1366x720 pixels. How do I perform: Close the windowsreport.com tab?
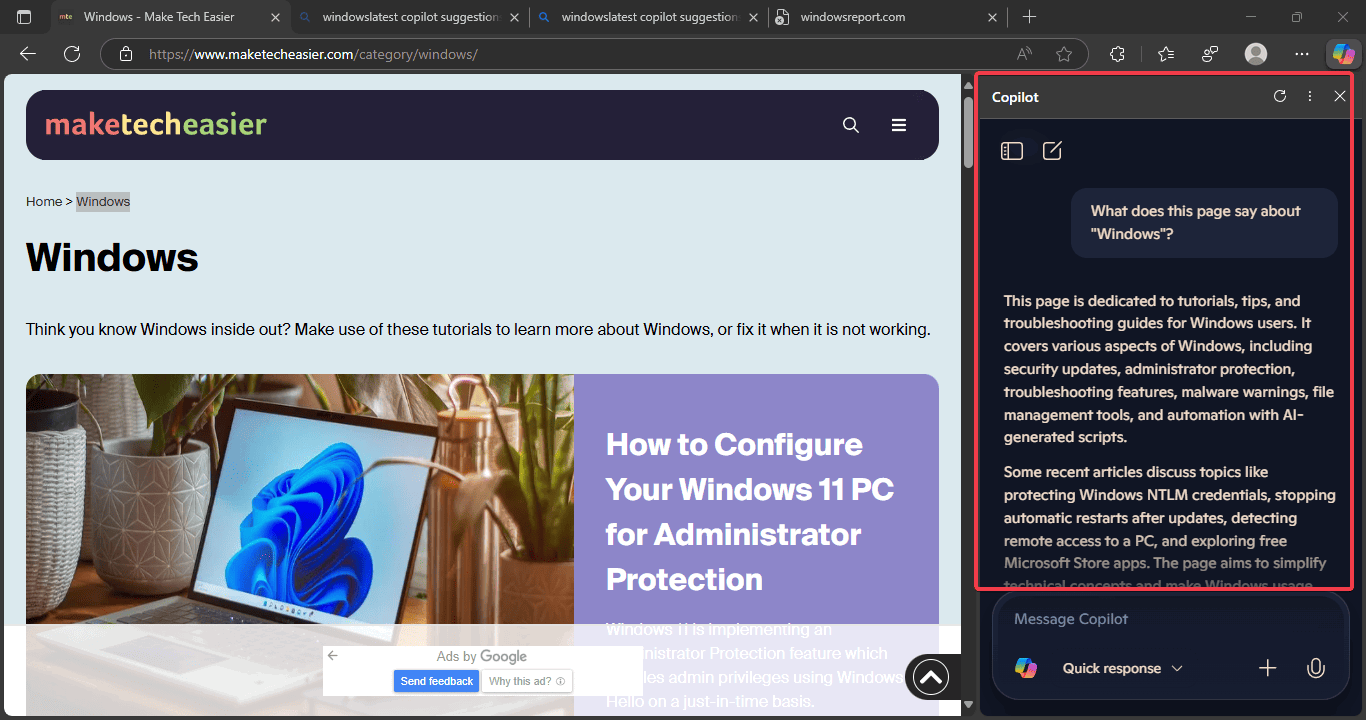992,17
